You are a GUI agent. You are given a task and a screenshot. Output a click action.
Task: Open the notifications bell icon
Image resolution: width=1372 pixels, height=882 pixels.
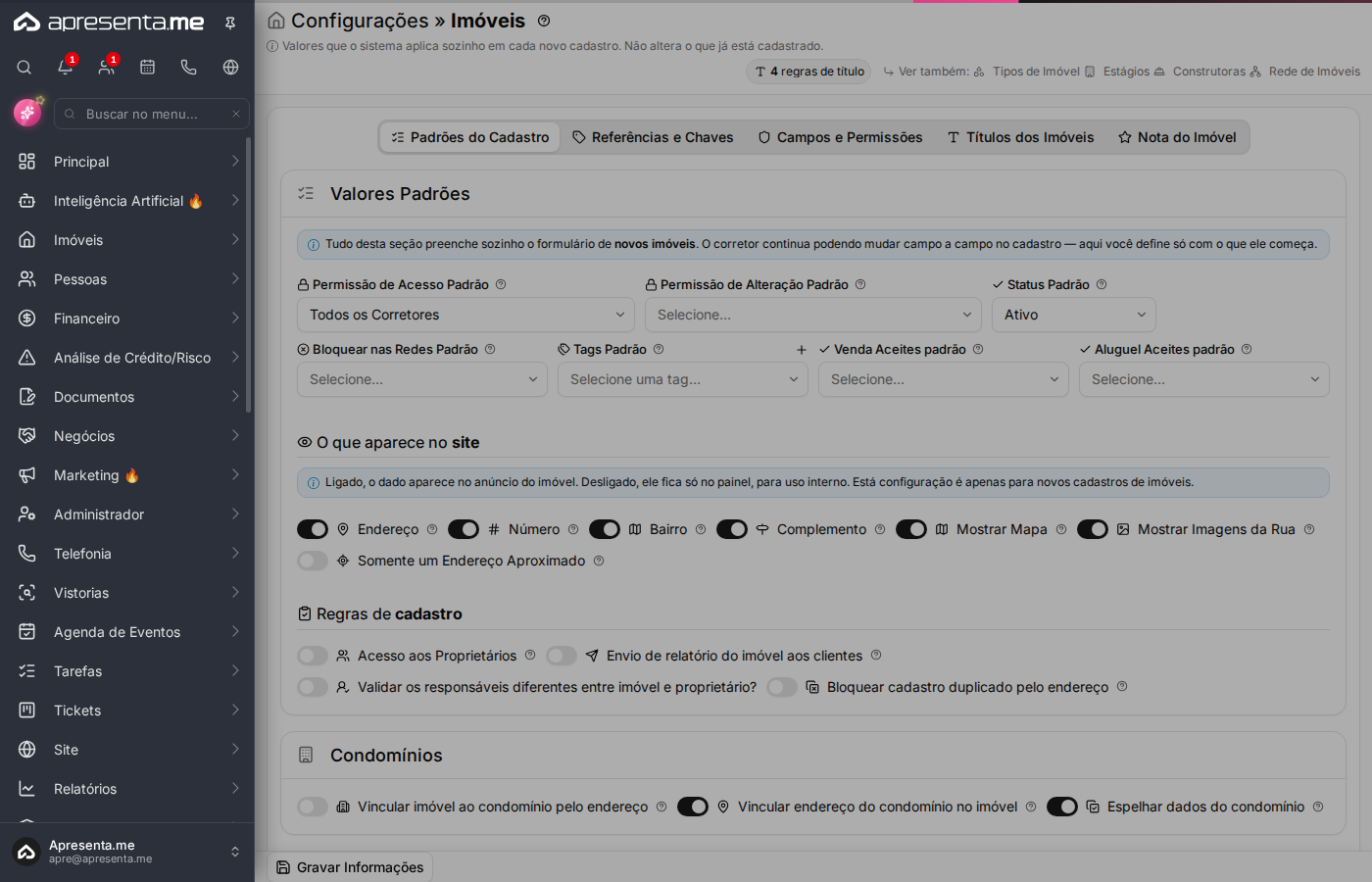66,68
